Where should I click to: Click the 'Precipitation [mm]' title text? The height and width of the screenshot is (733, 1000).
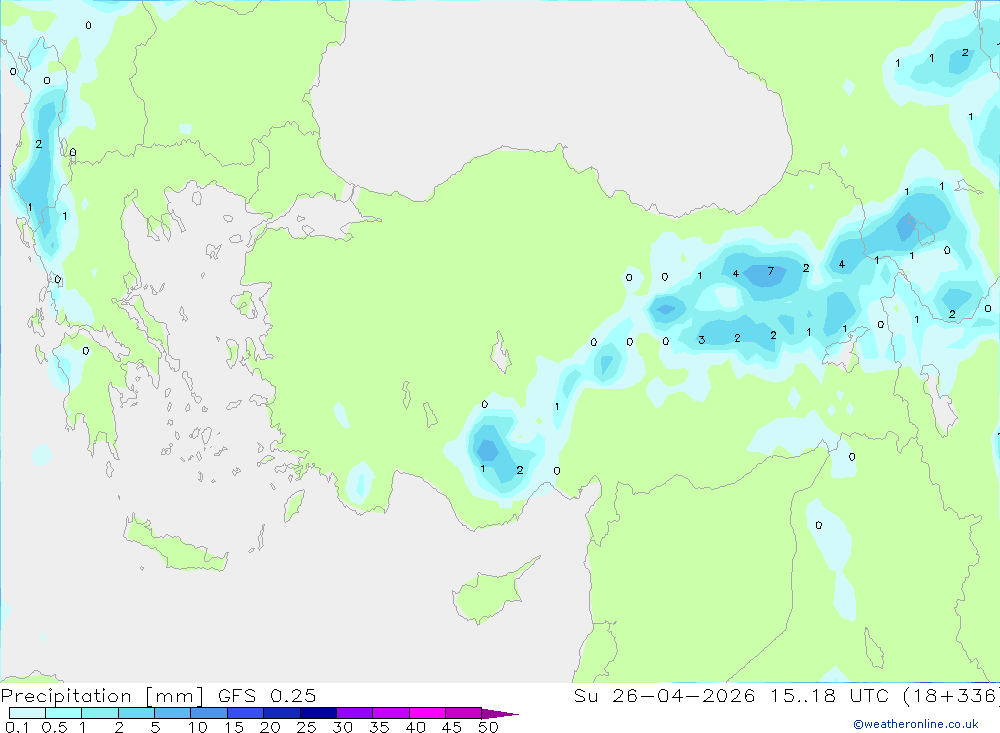click(x=102, y=696)
